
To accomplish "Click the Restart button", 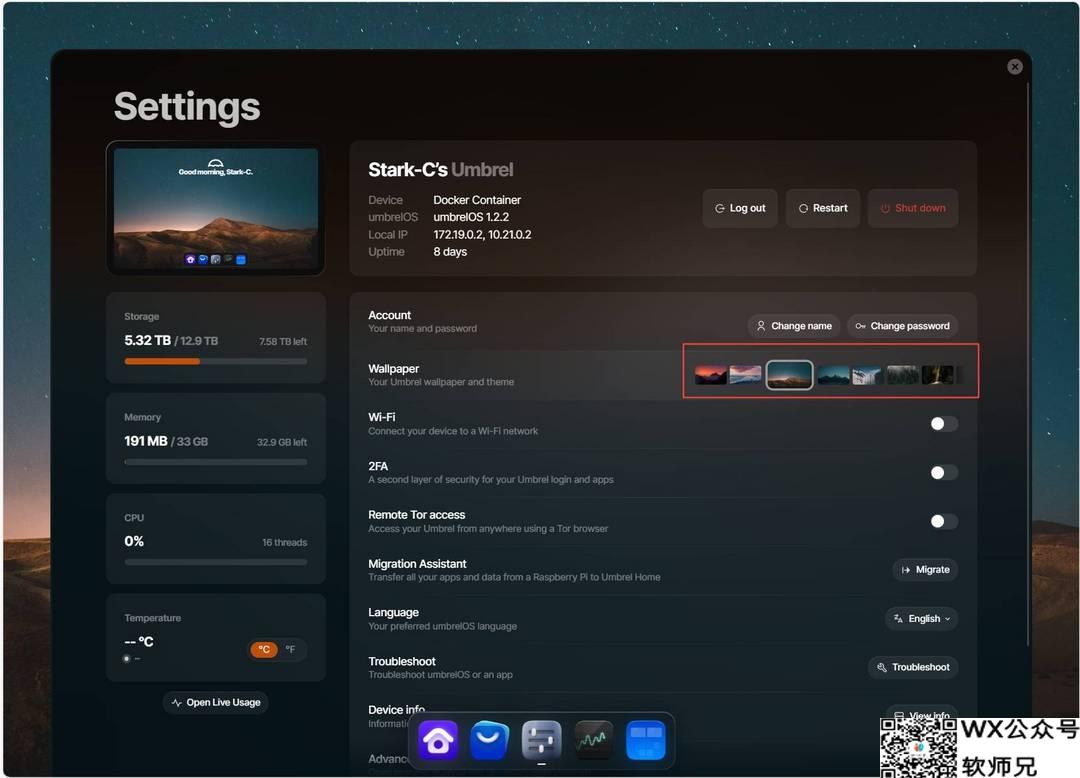I will (x=823, y=208).
